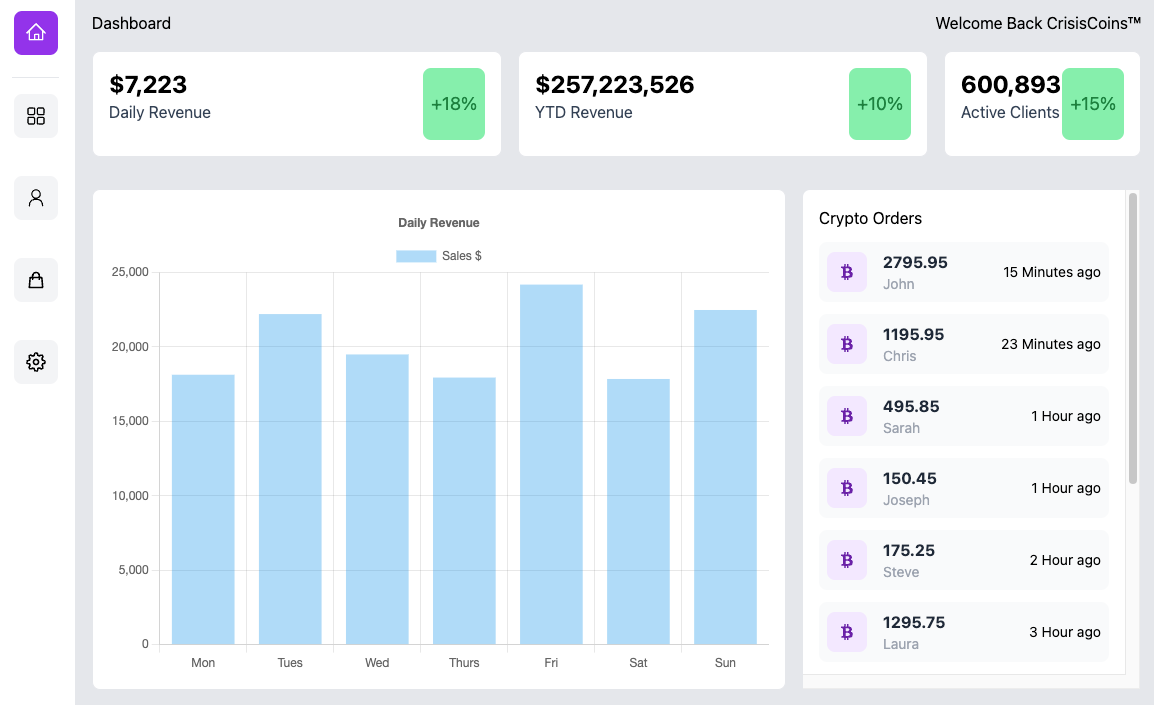Open Settings via the gear icon

(35, 362)
